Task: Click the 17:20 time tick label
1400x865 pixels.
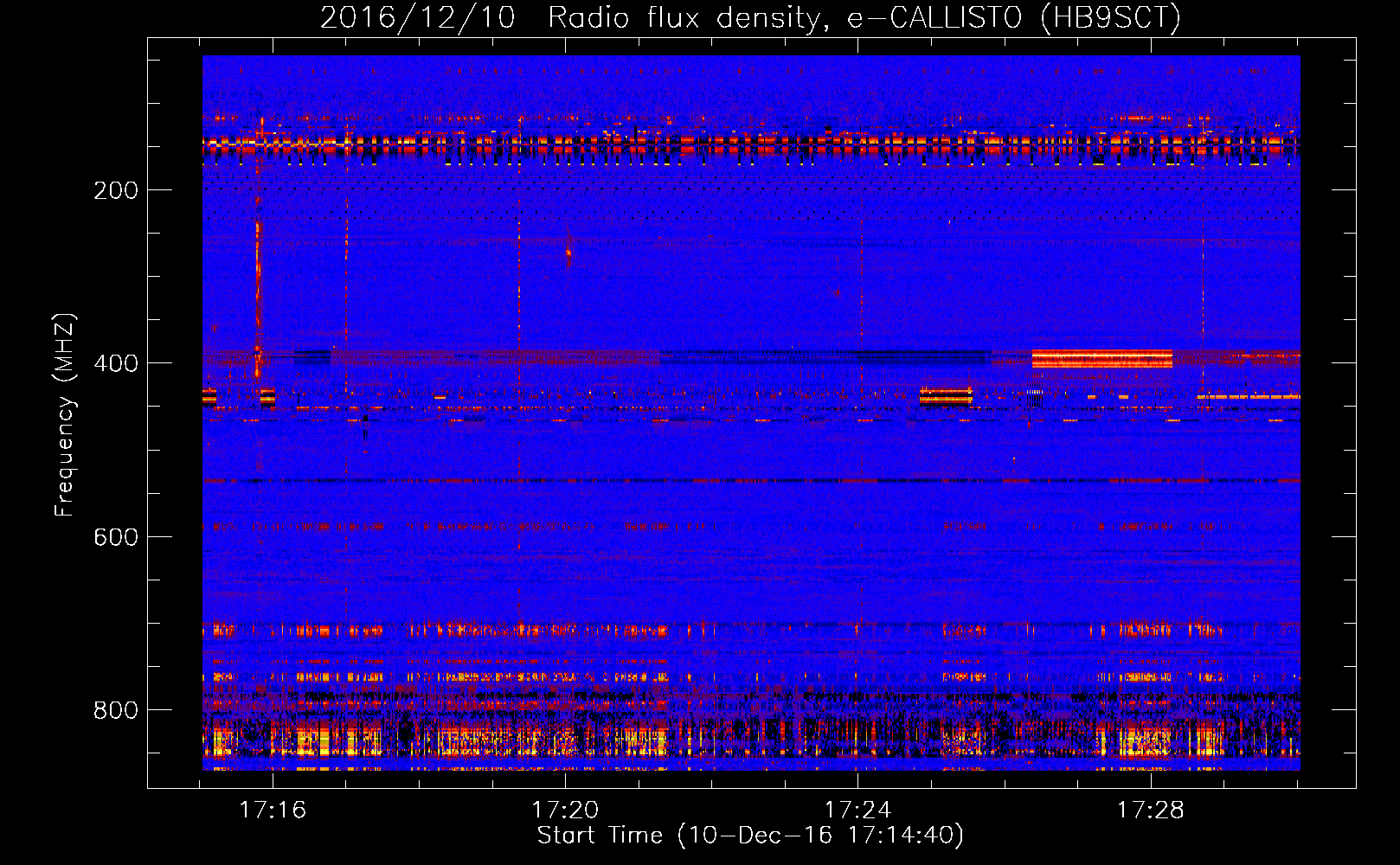Action: coord(566,811)
